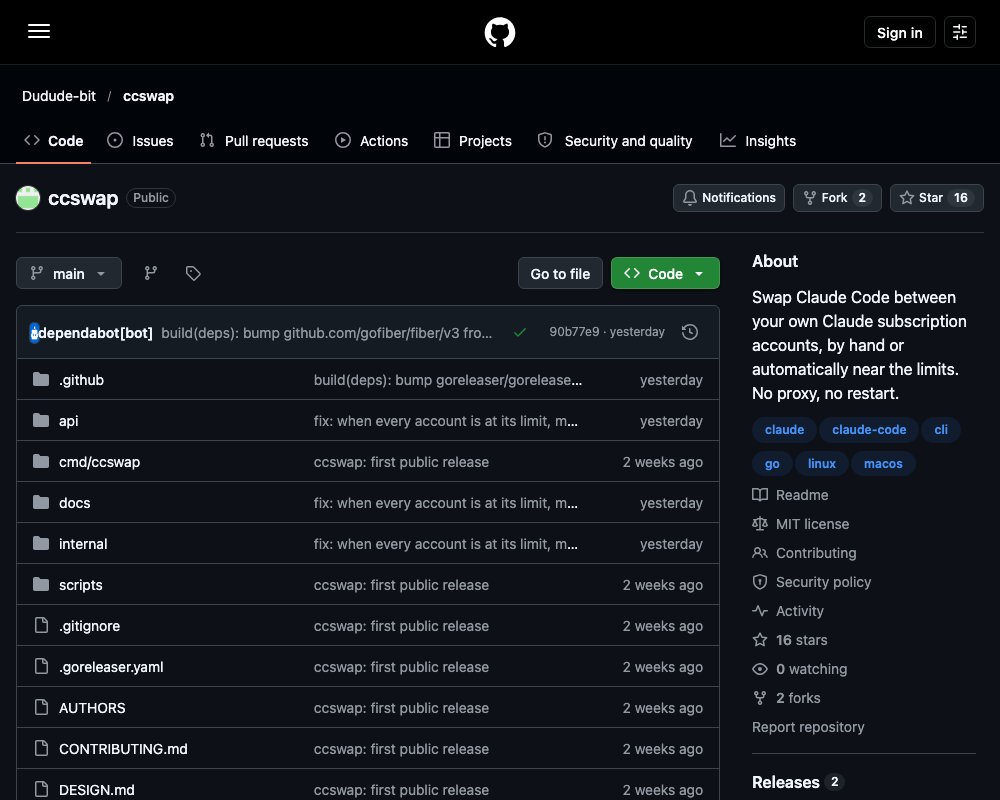This screenshot has width=1000, height=800.
Task: Open the docs folder
Action: coord(75,503)
